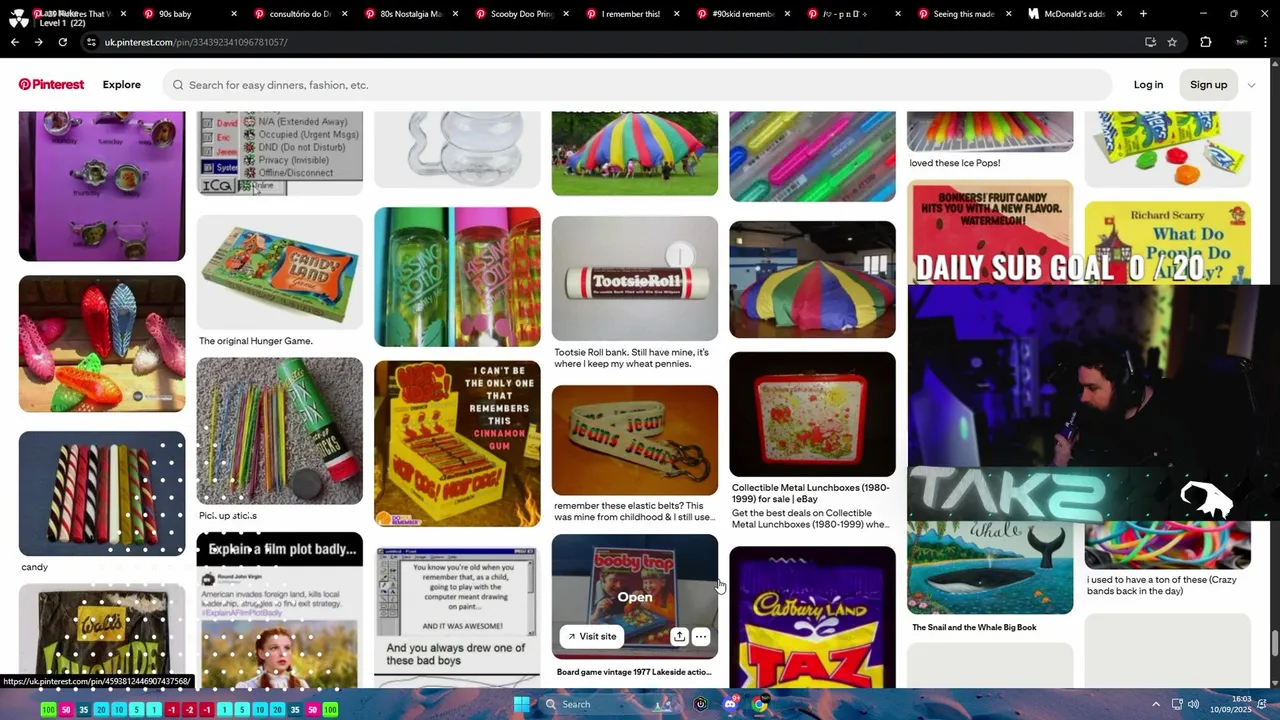Viewport: 1280px width, 720px height.
Task: Open the jelly shoes pin image
Action: [102, 343]
